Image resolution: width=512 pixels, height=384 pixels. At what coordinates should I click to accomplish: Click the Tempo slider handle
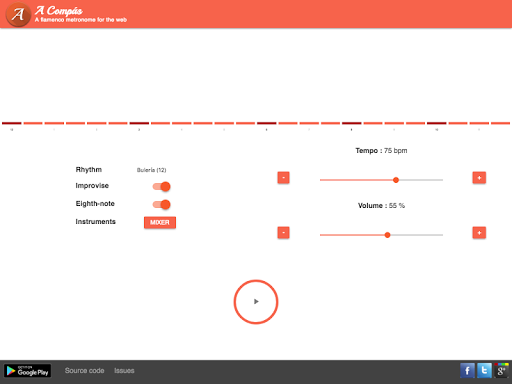coord(396,180)
